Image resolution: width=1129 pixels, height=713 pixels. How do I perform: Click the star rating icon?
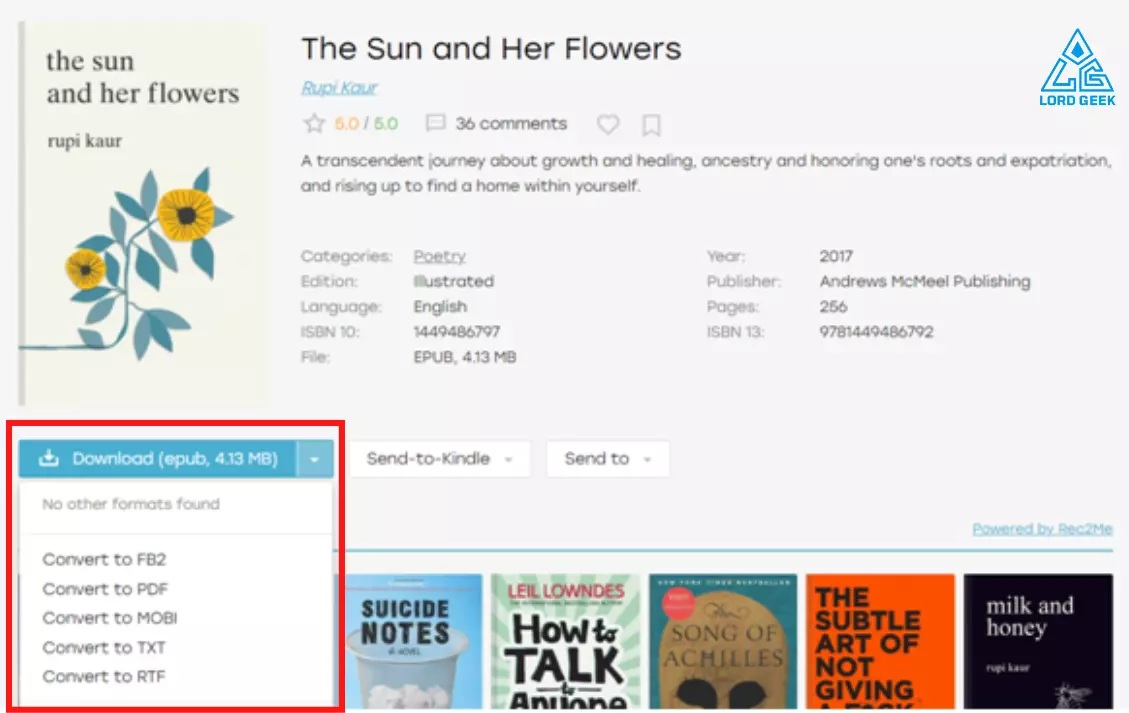pyautogui.click(x=314, y=124)
